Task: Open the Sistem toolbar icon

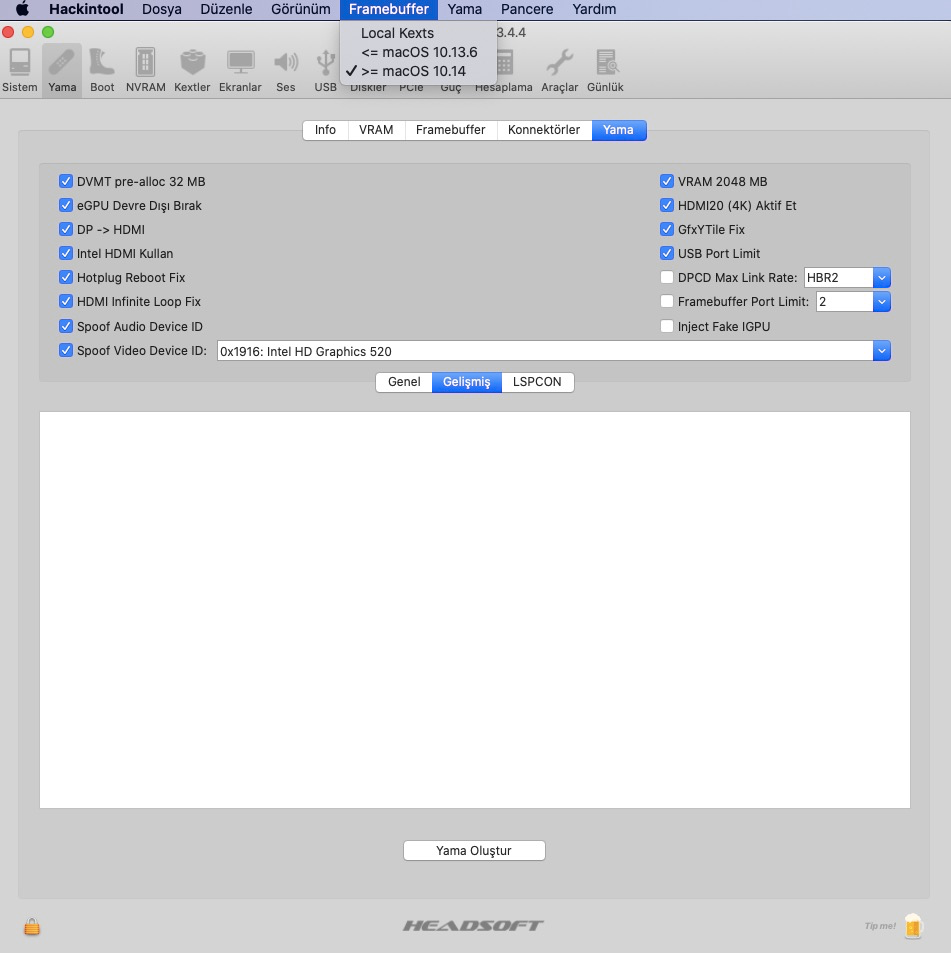Action: click(20, 69)
